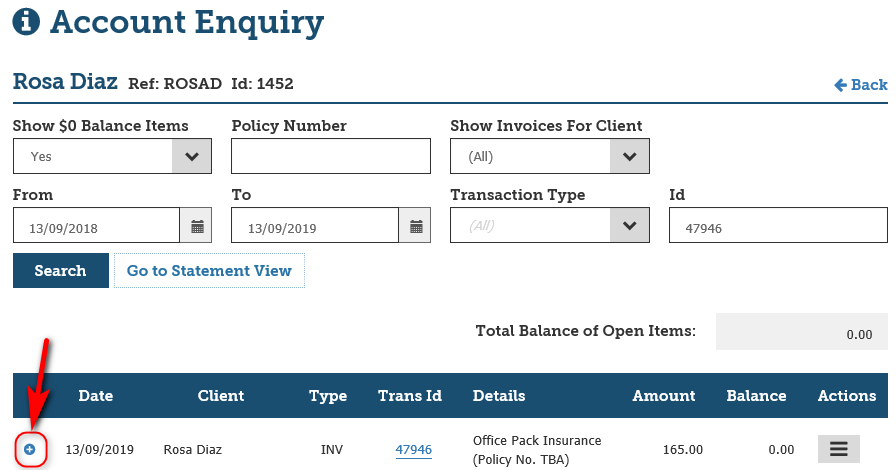896x470 pixels.
Task: Click the To date text field
Action: (315, 227)
